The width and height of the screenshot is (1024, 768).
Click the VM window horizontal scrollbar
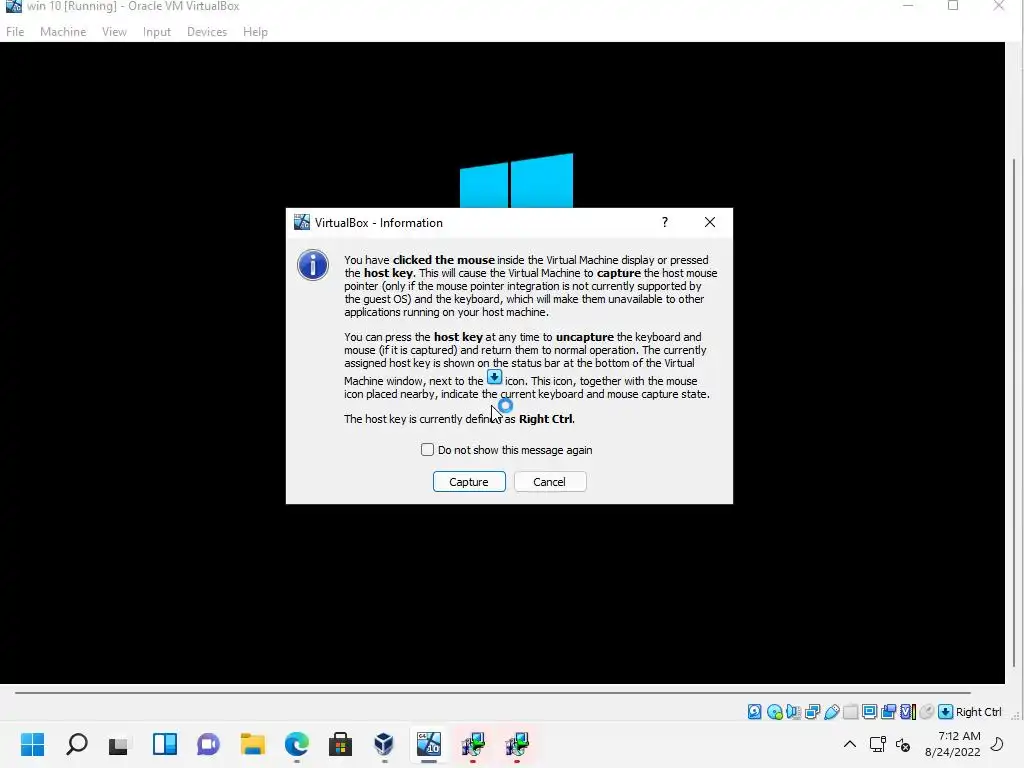492,692
